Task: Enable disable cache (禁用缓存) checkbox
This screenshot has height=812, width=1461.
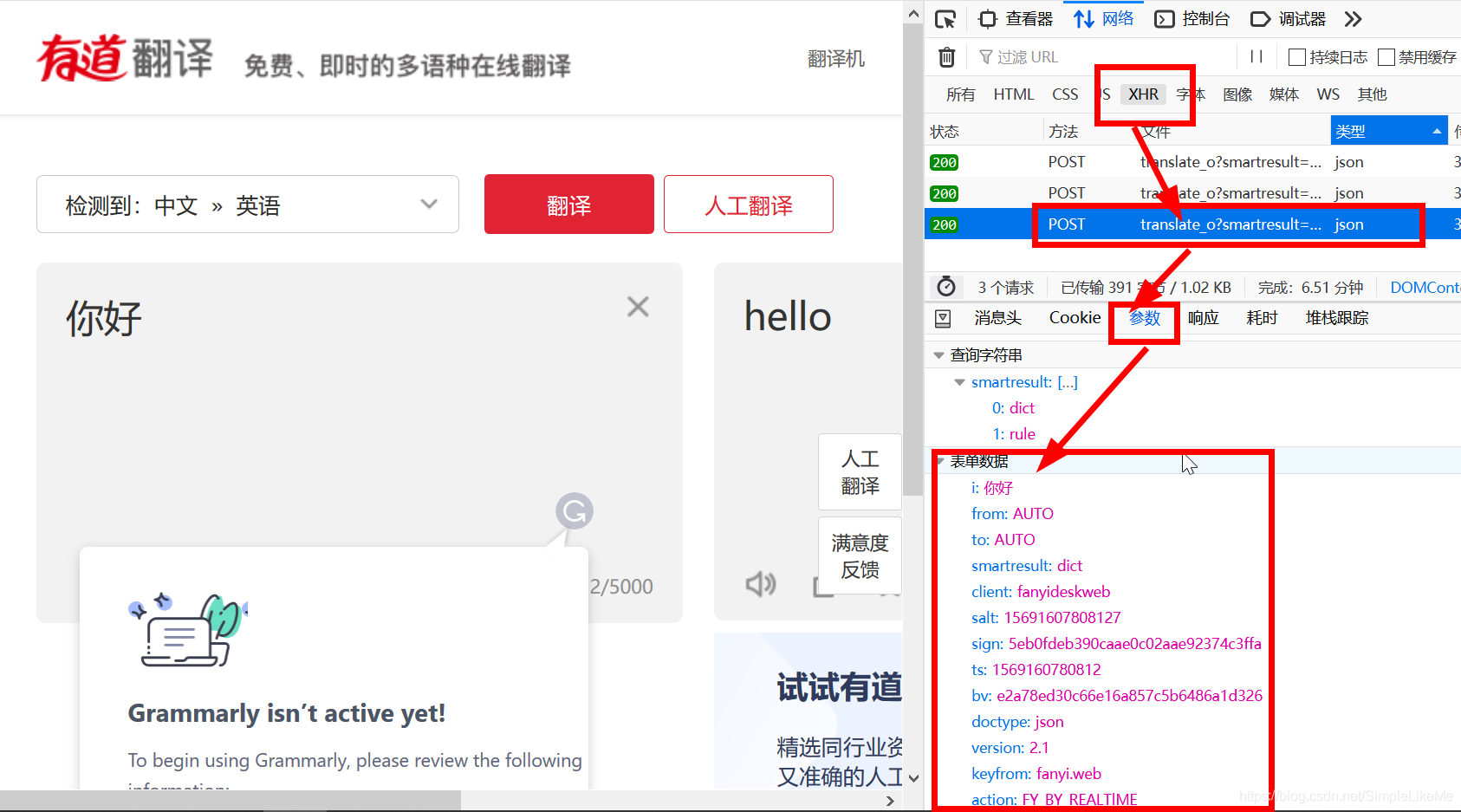Action: 1386,57
